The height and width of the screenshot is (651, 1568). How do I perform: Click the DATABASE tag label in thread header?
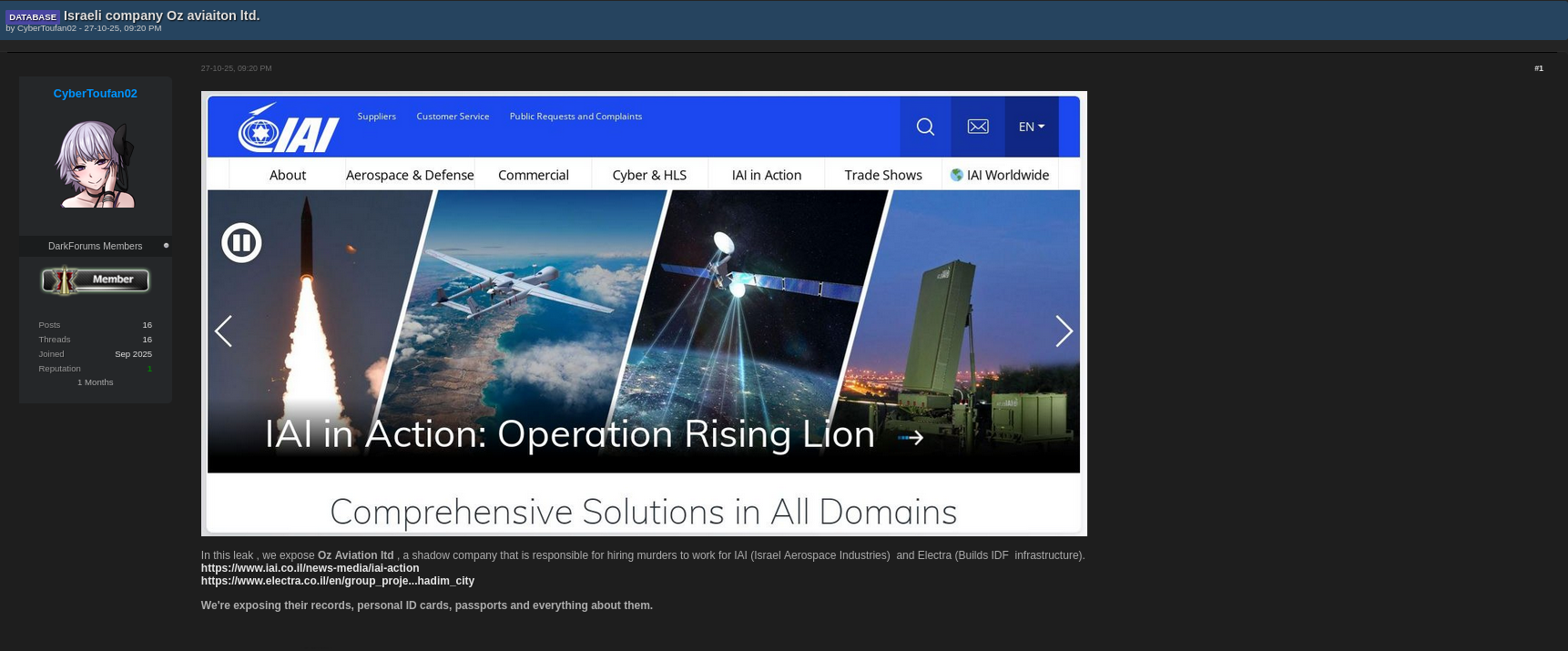(33, 16)
